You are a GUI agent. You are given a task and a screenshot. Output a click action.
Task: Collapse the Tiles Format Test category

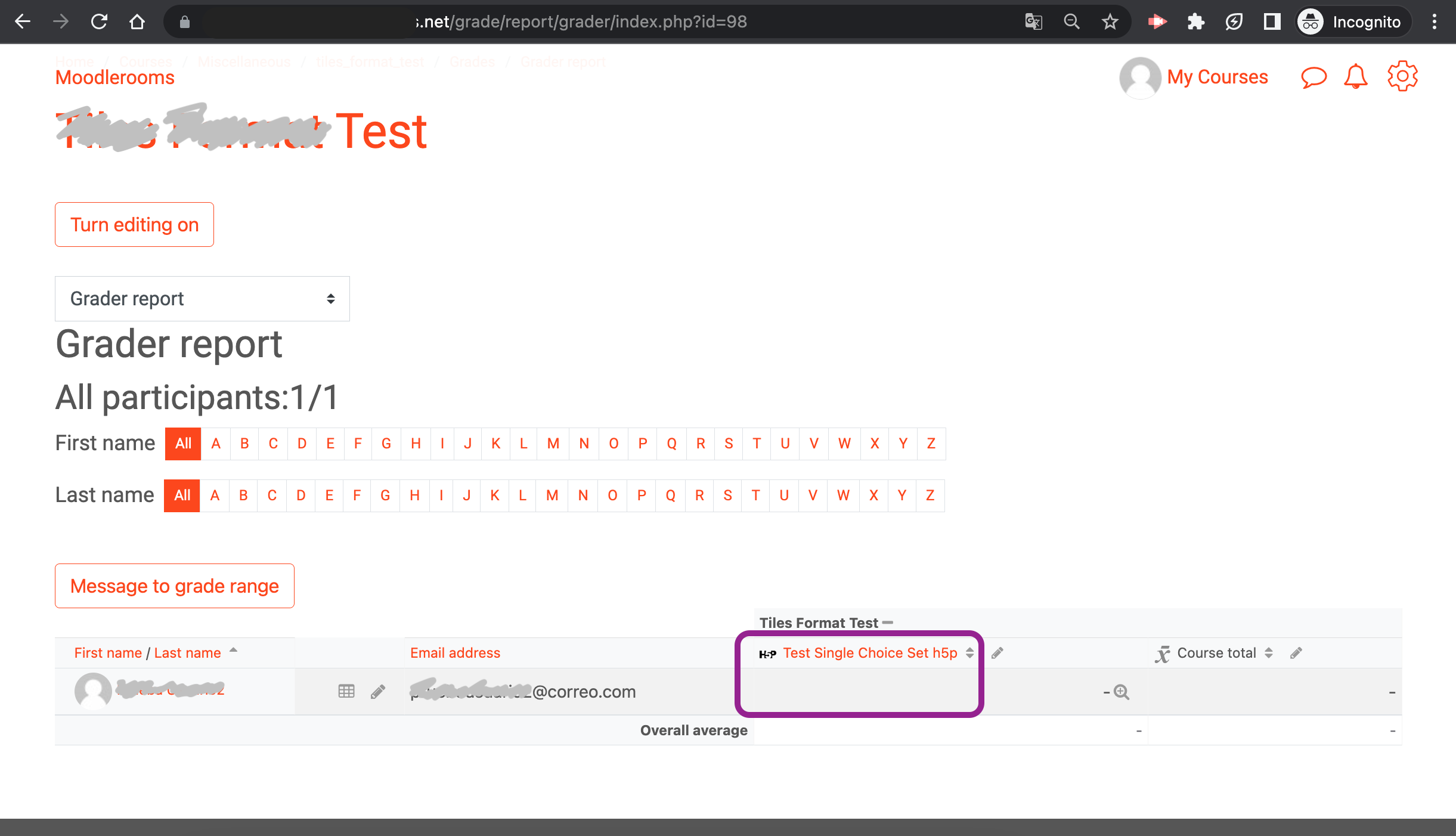tap(888, 623)
